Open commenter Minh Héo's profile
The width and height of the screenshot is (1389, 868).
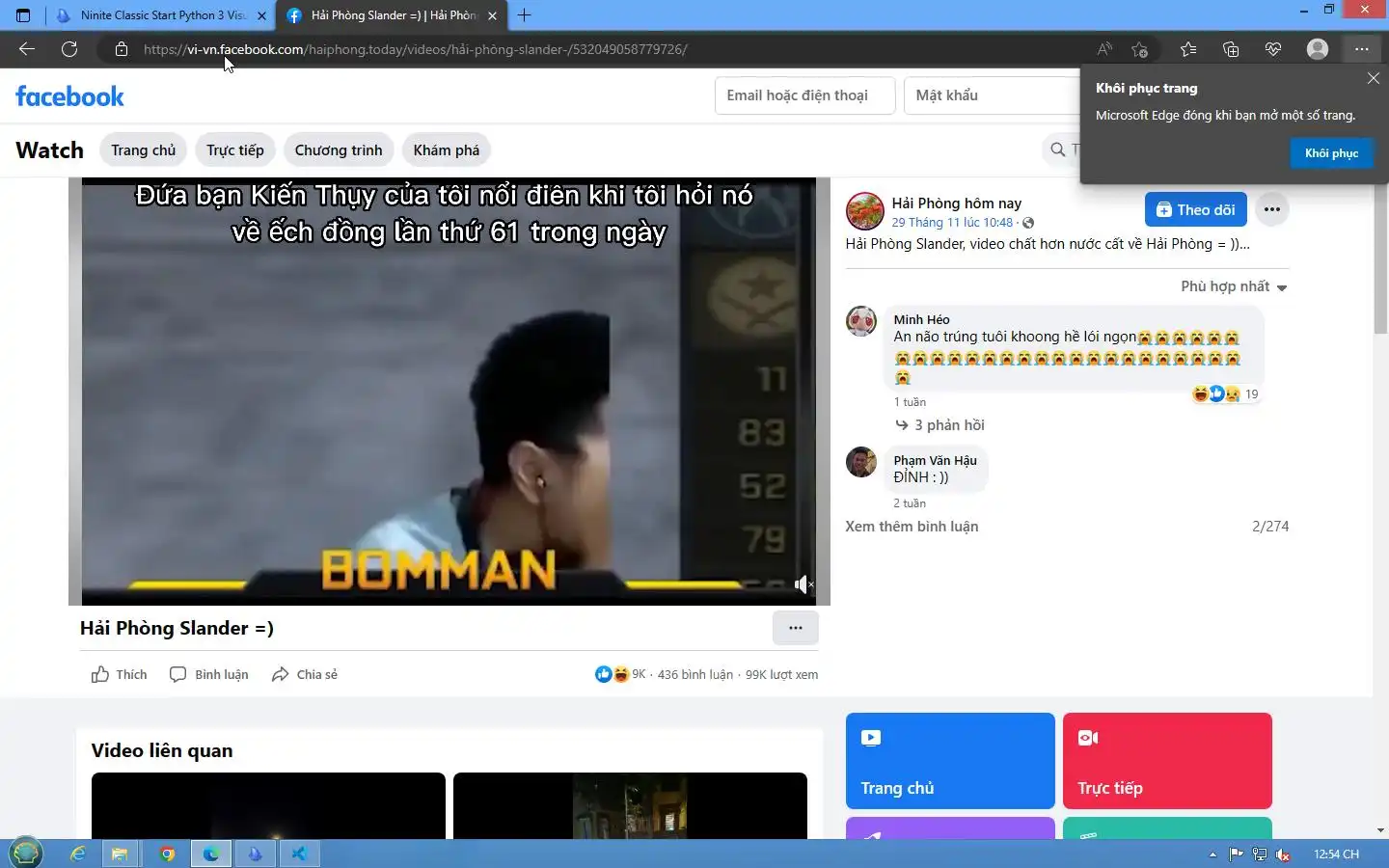921,319
